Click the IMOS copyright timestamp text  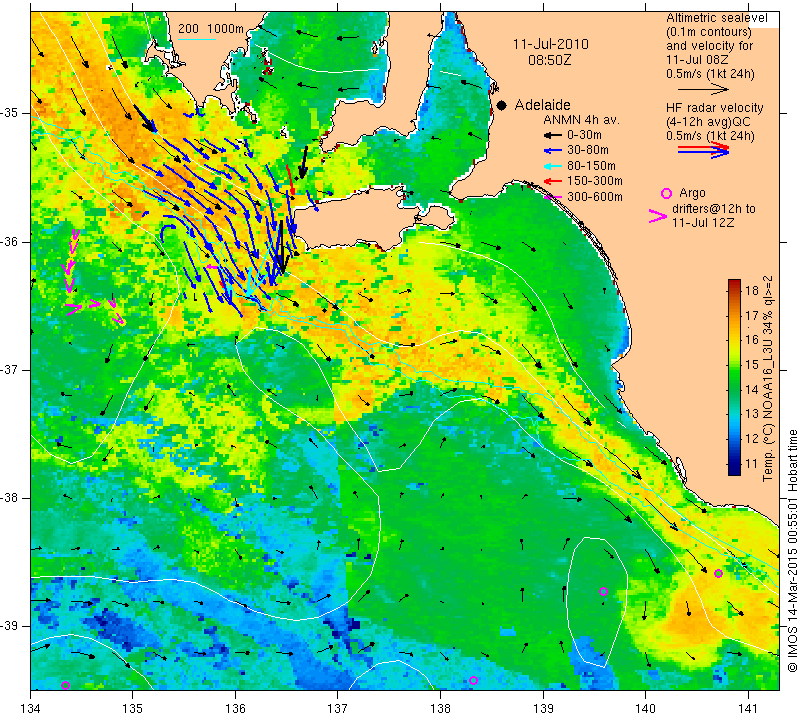tap(792, 551)
